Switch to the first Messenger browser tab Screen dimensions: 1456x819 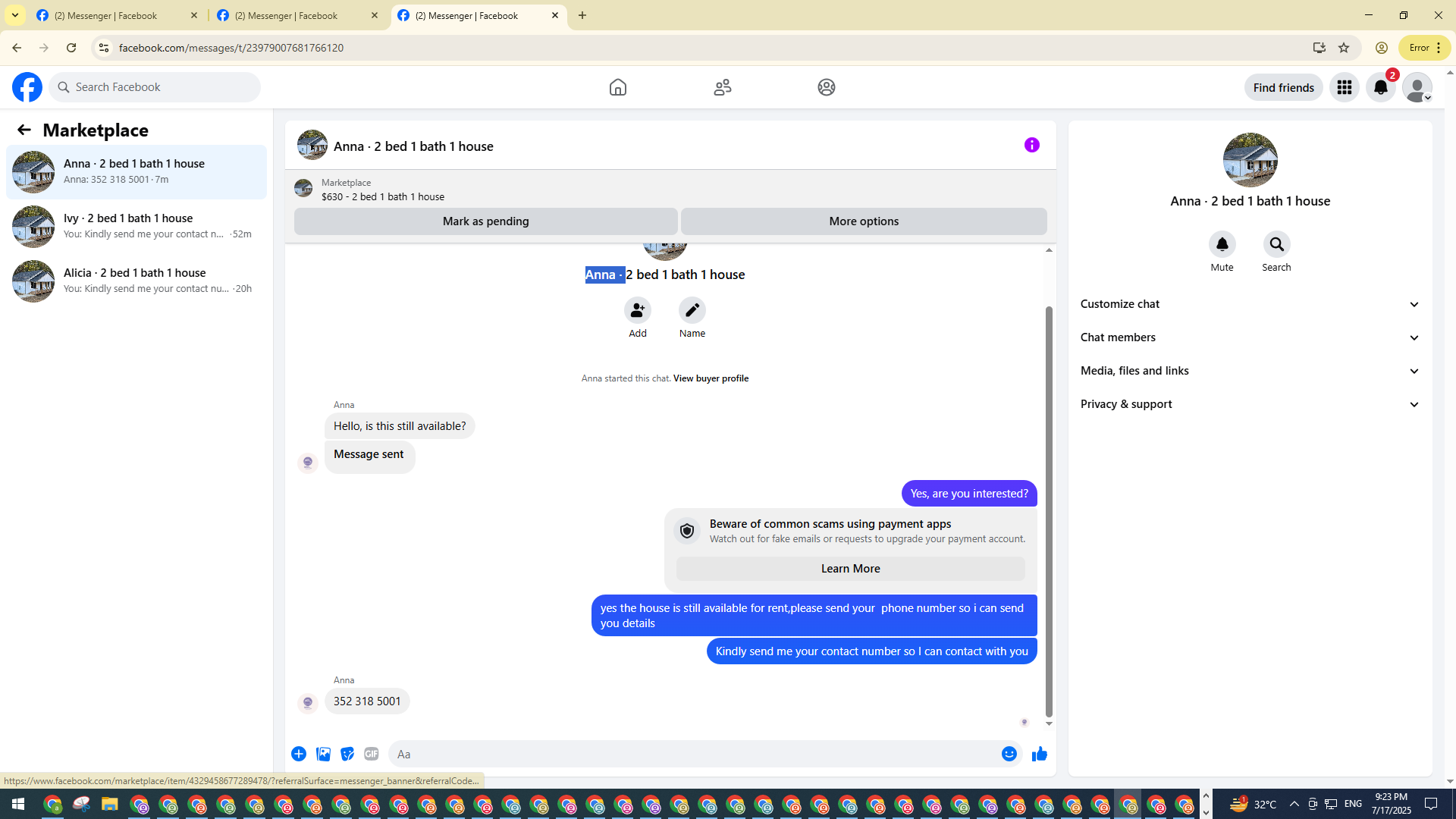(x=118, y=15)
